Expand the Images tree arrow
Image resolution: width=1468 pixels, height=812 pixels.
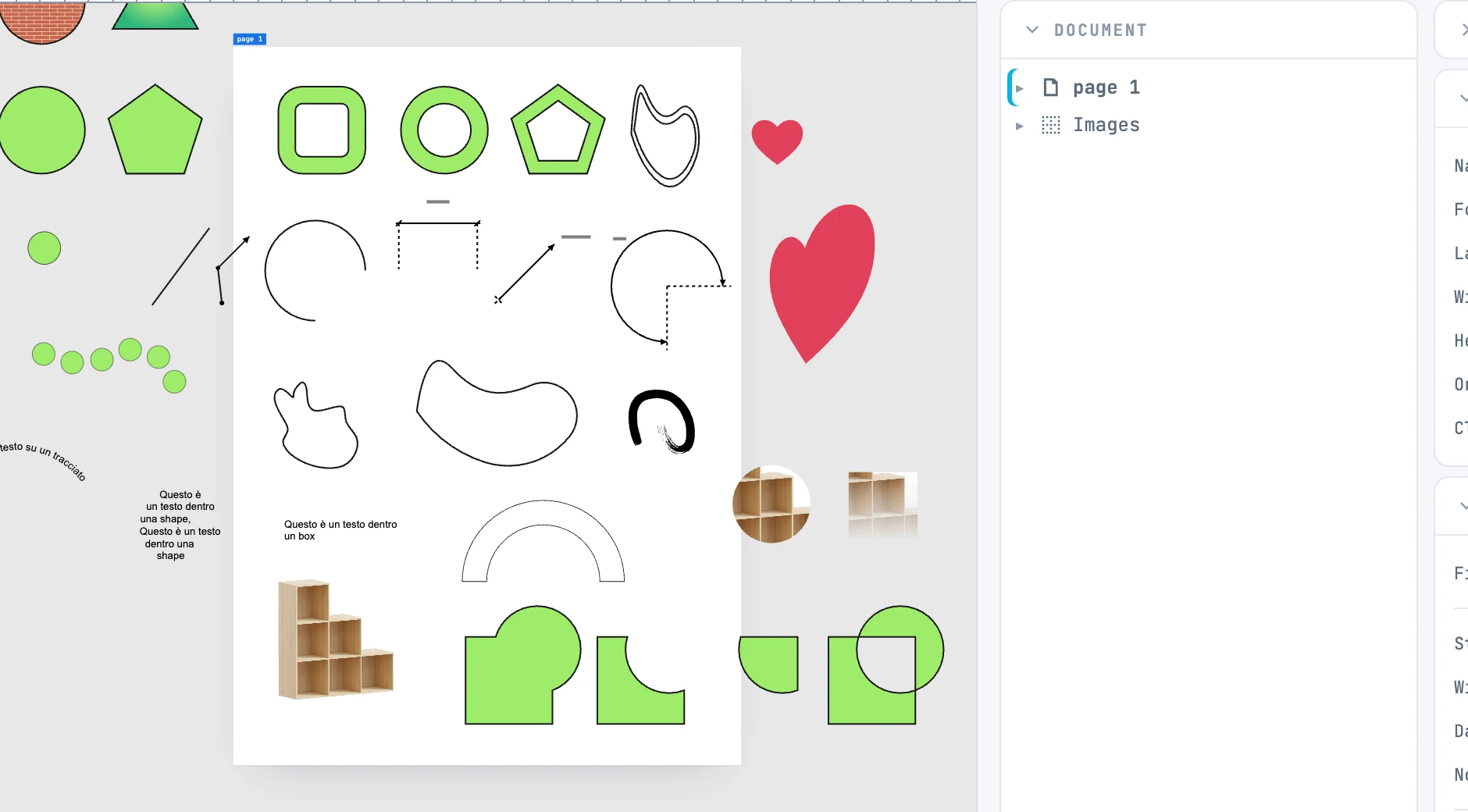click(1019, 126)
